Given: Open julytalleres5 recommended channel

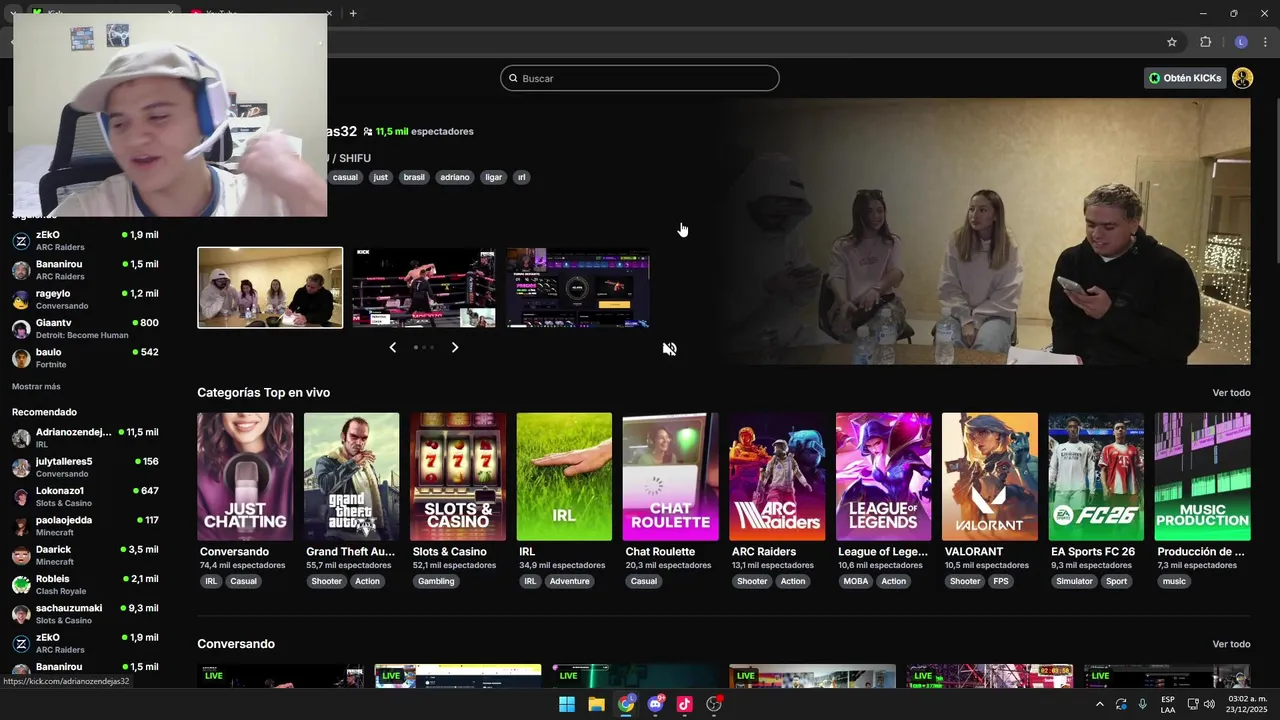Looking at the screenshot, I should tap(85, 467).
